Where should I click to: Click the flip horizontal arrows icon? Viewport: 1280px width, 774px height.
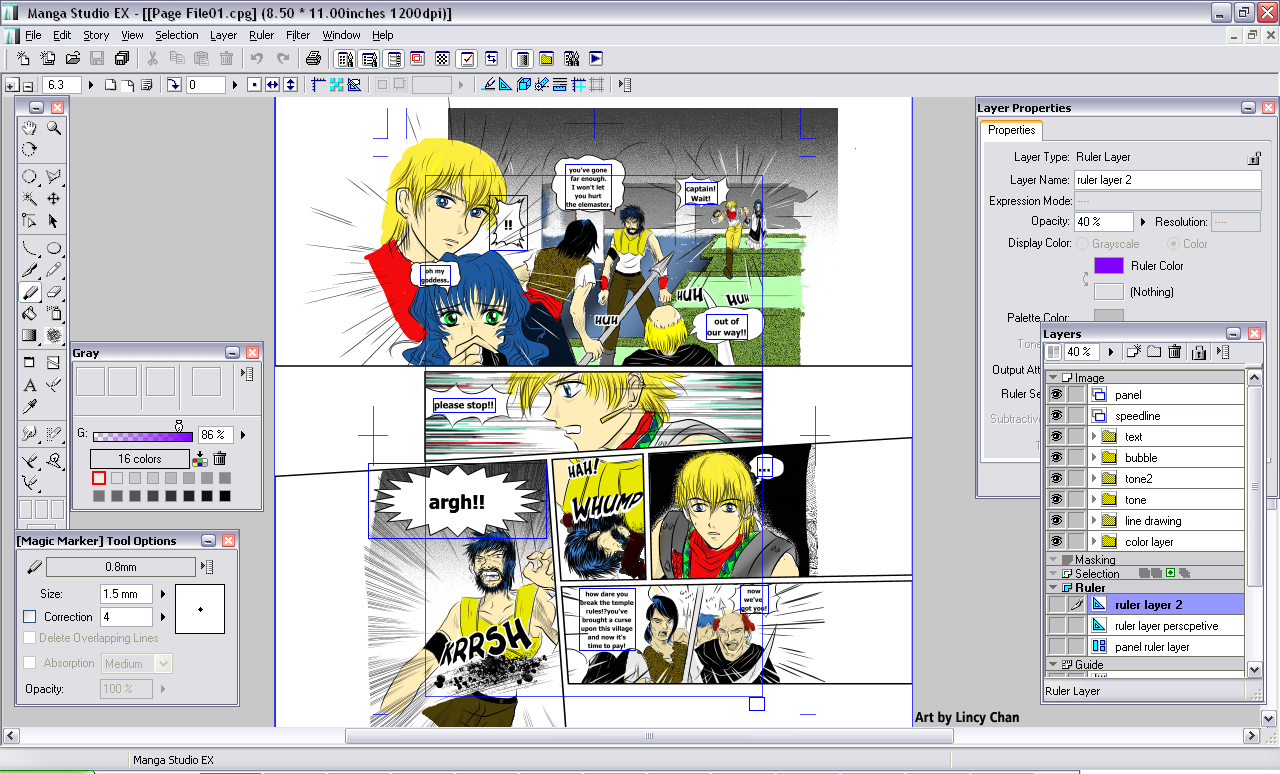click(x=272, y=85)
